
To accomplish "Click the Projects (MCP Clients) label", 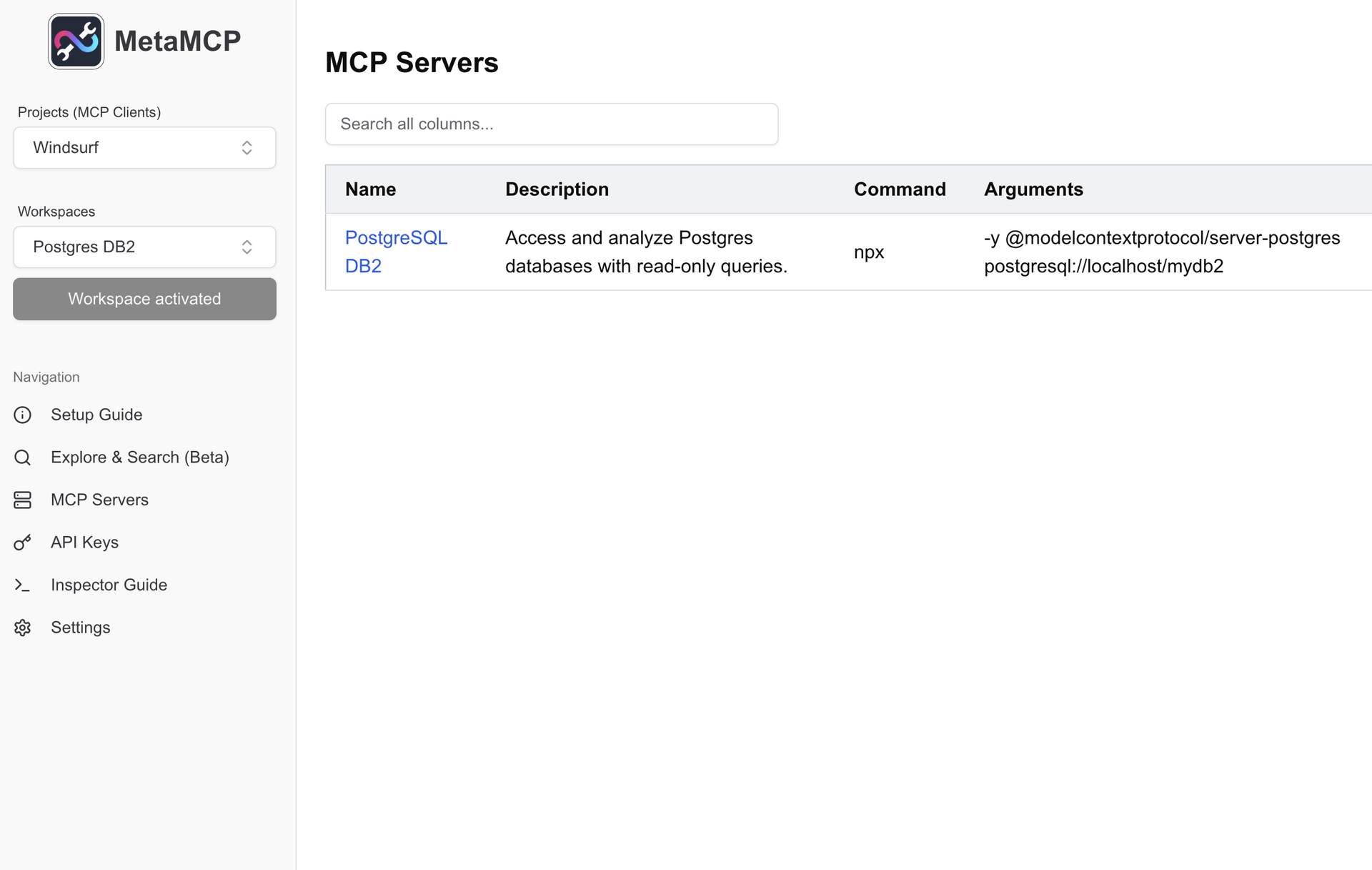I will click(89, 112).
